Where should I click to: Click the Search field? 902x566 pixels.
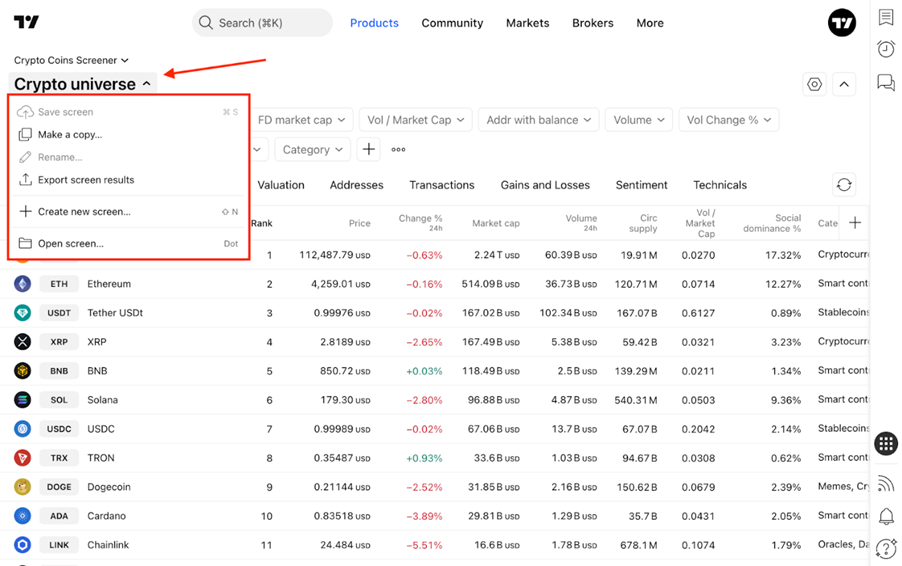click(x=262, y=23)
